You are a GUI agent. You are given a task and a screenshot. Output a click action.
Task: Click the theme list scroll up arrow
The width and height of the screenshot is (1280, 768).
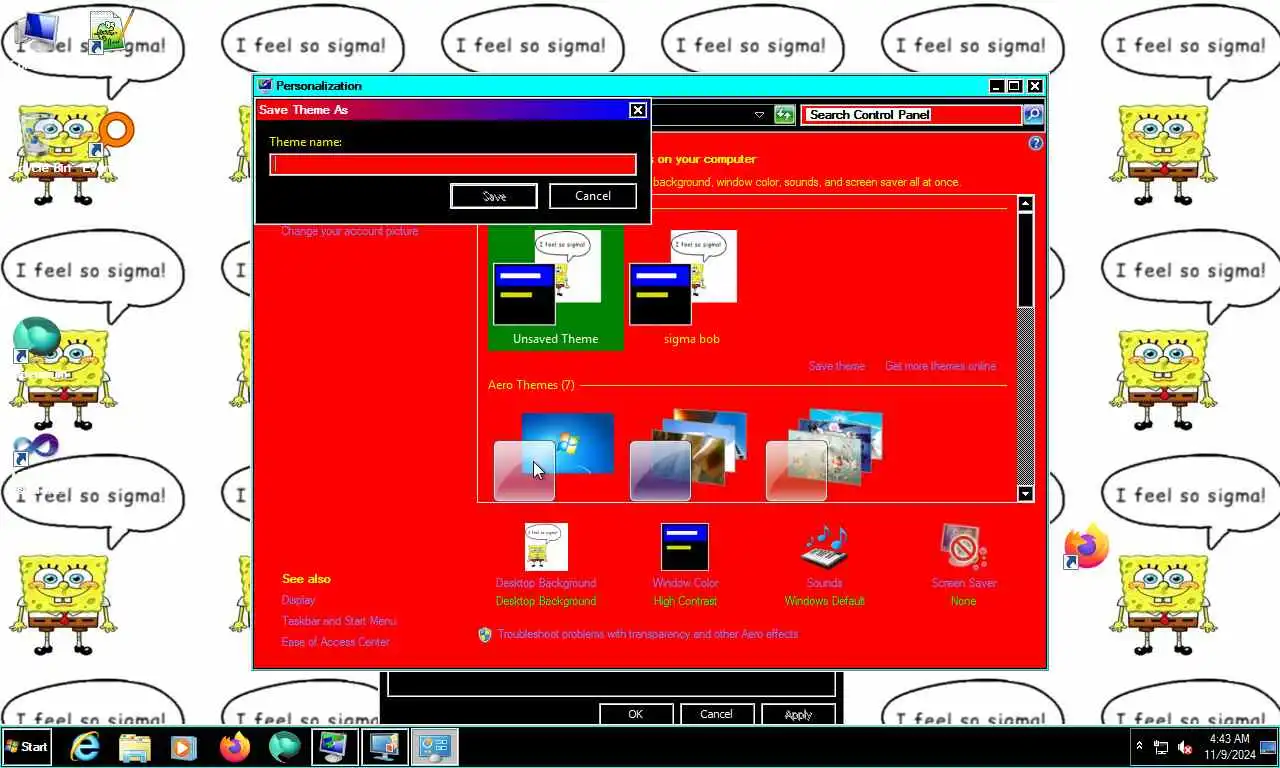1025,204
